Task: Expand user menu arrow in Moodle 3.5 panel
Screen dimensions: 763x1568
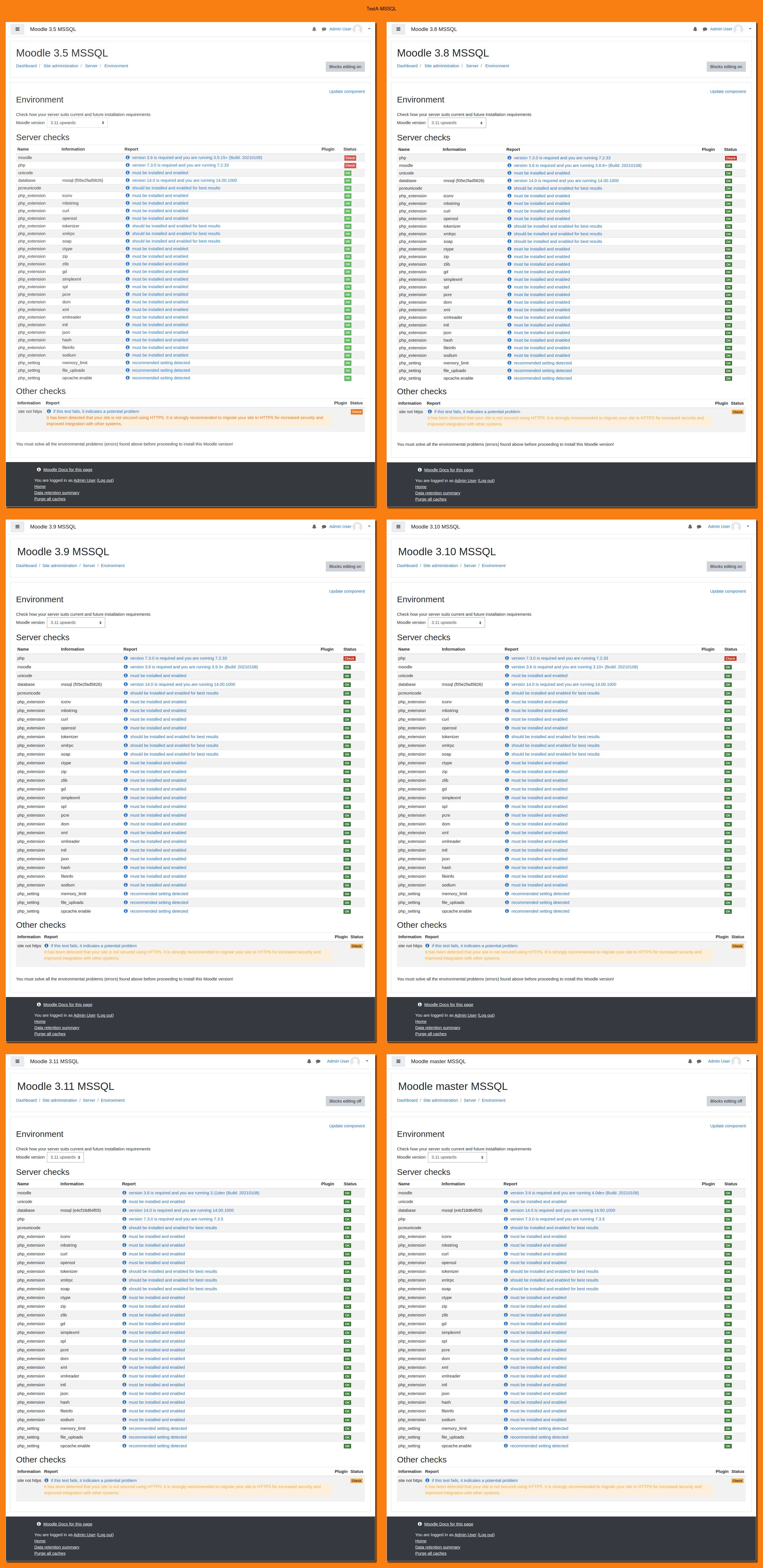Action: (369, 29)
